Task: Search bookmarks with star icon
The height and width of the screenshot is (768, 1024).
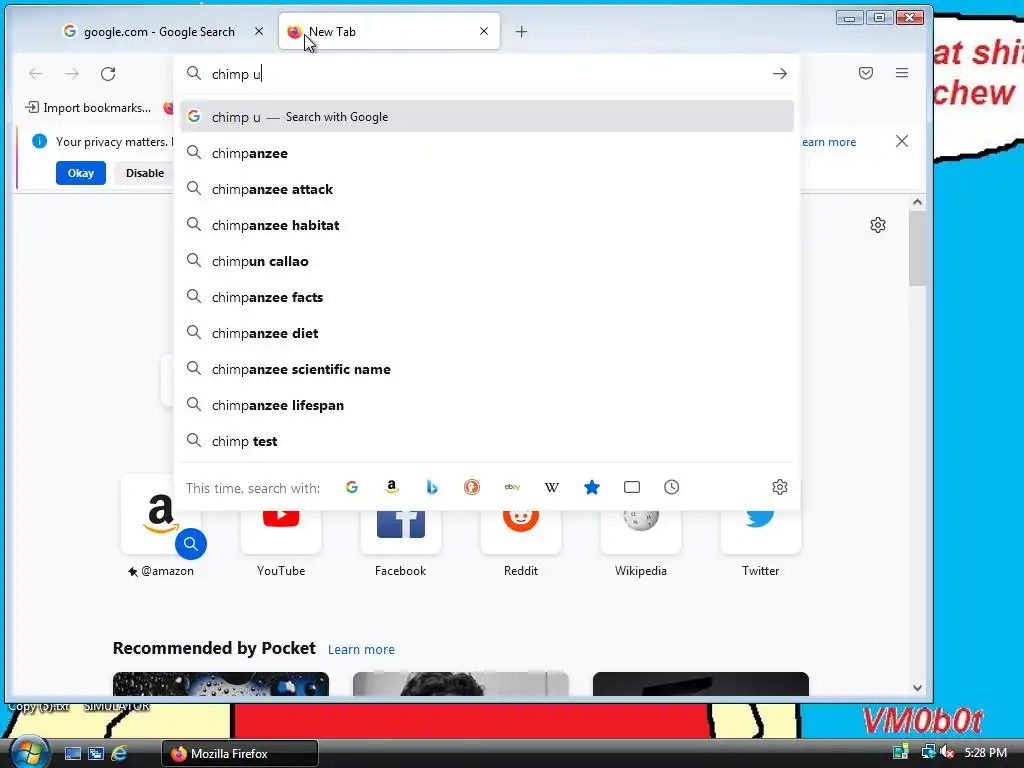Action: click(x=592, y=487)
